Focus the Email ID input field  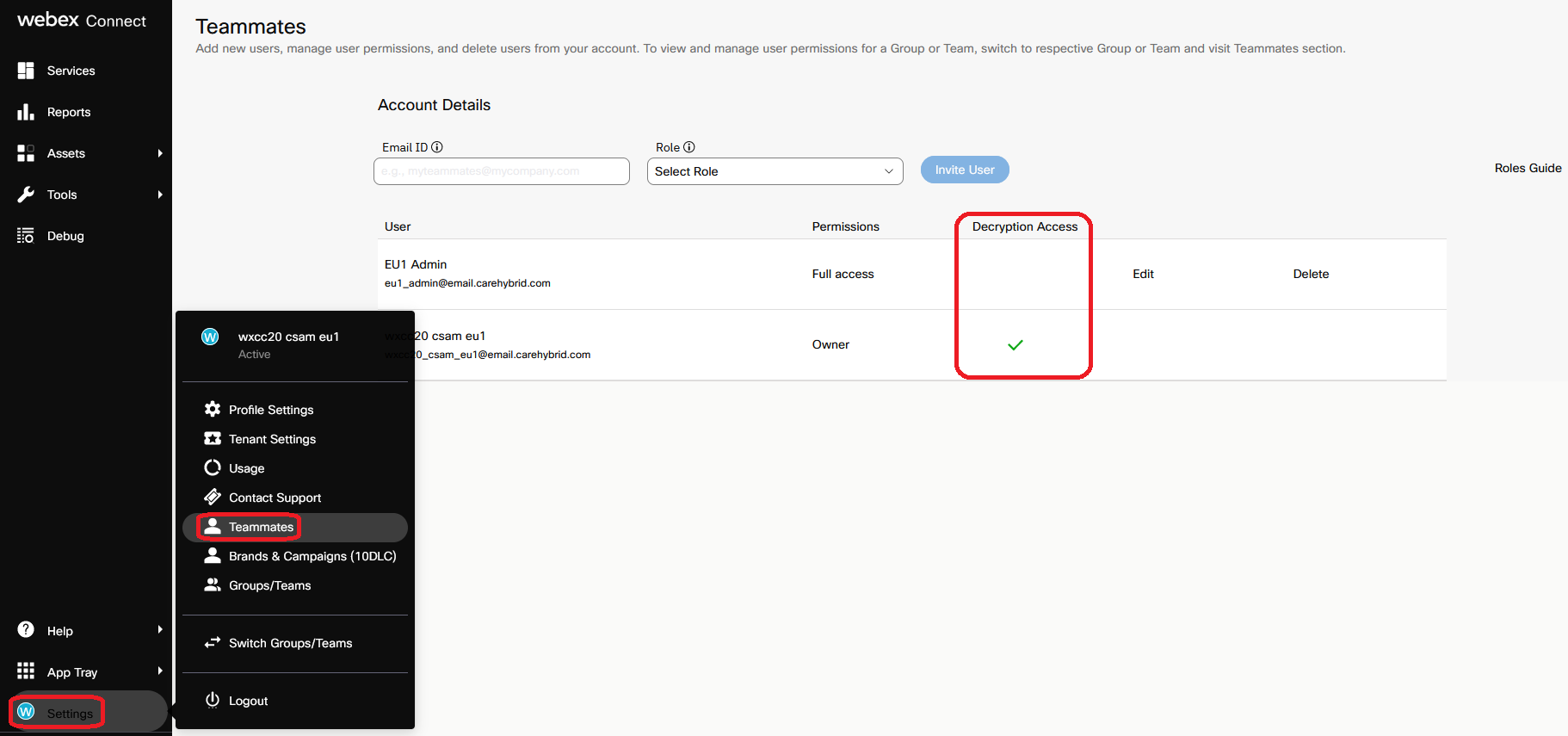tap(502, 171)
